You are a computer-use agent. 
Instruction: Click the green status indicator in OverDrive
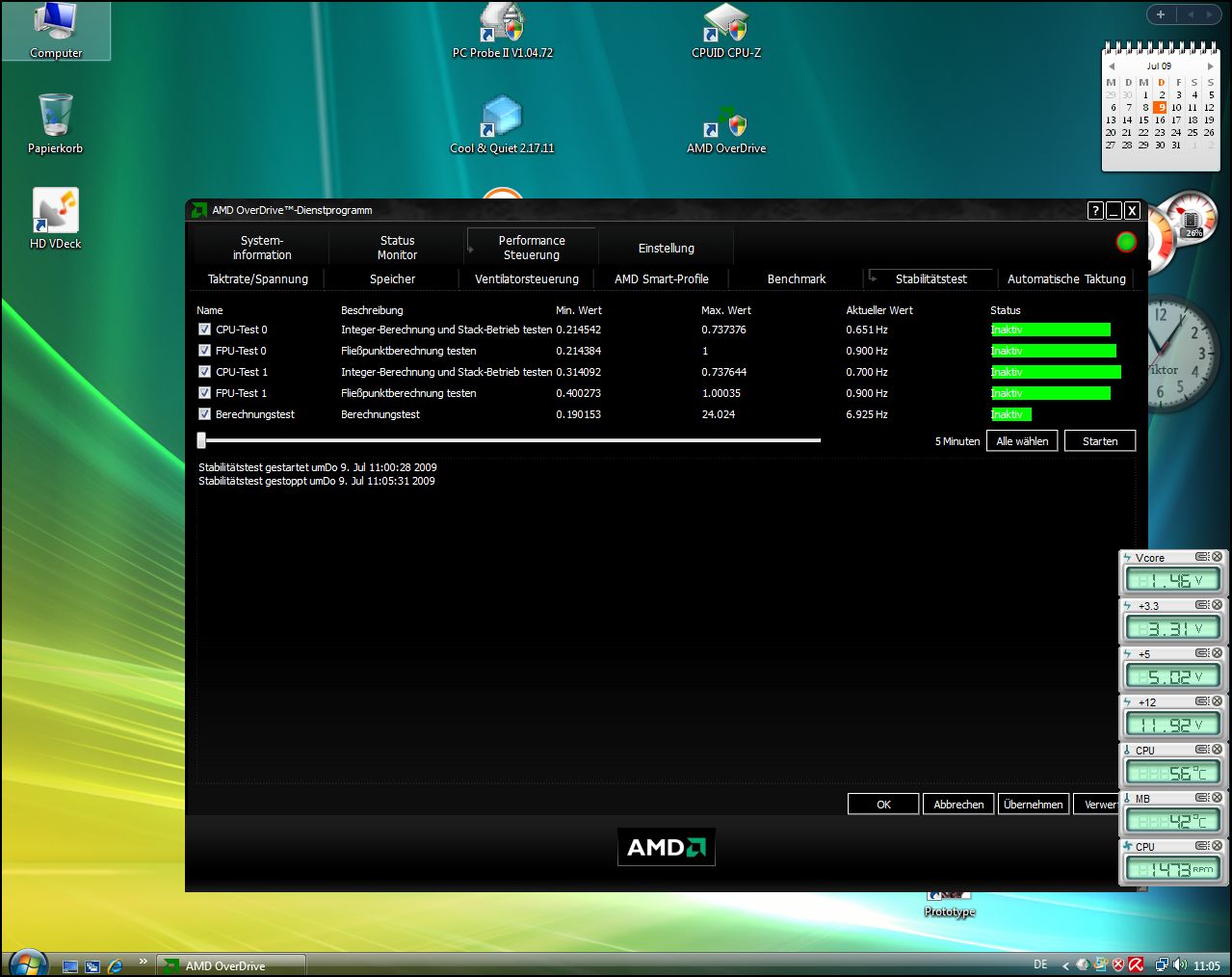(x=1125, y=242)
